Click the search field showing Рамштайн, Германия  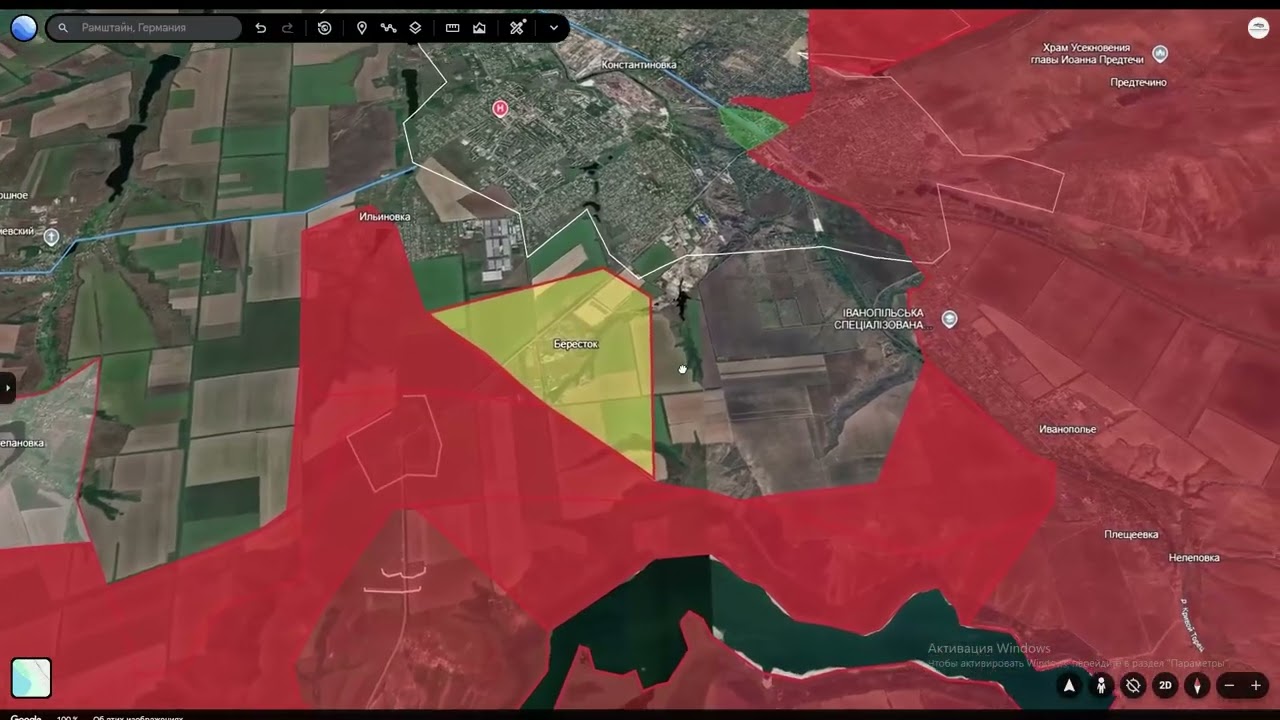pos(145,28)
